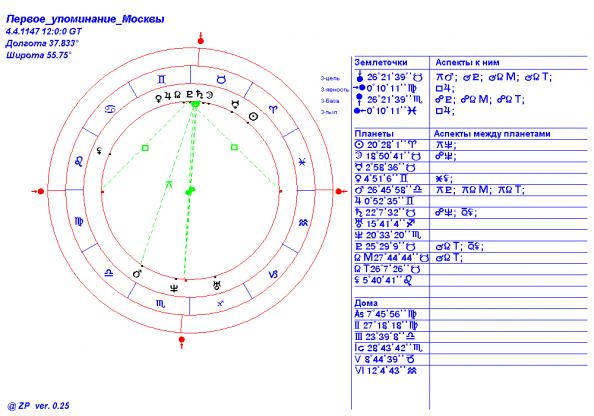
Task: Click the V 8°44'39'' house row
Action: coord(385,359)
